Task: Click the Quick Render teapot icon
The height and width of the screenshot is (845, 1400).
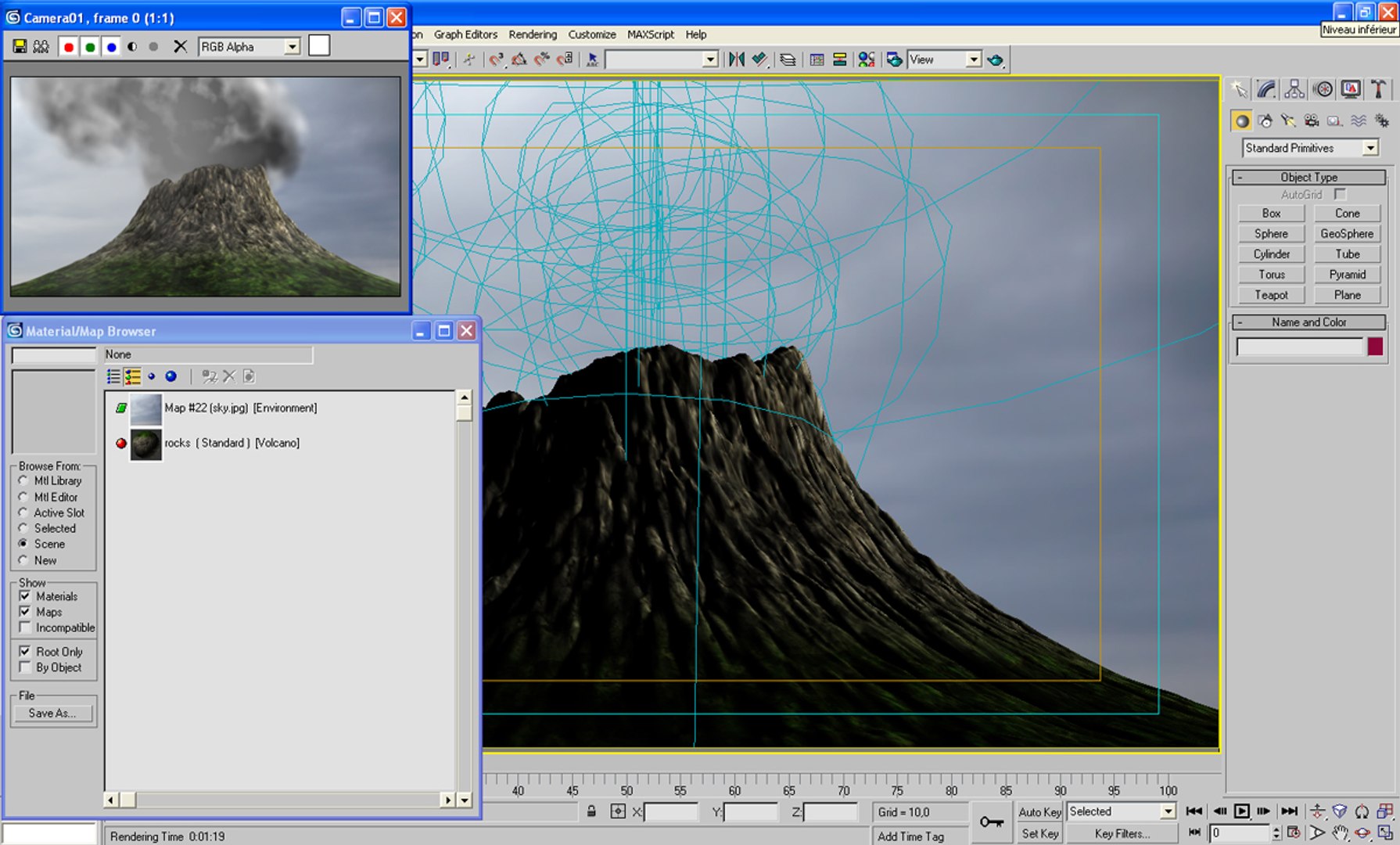Action: click(996, 59)
